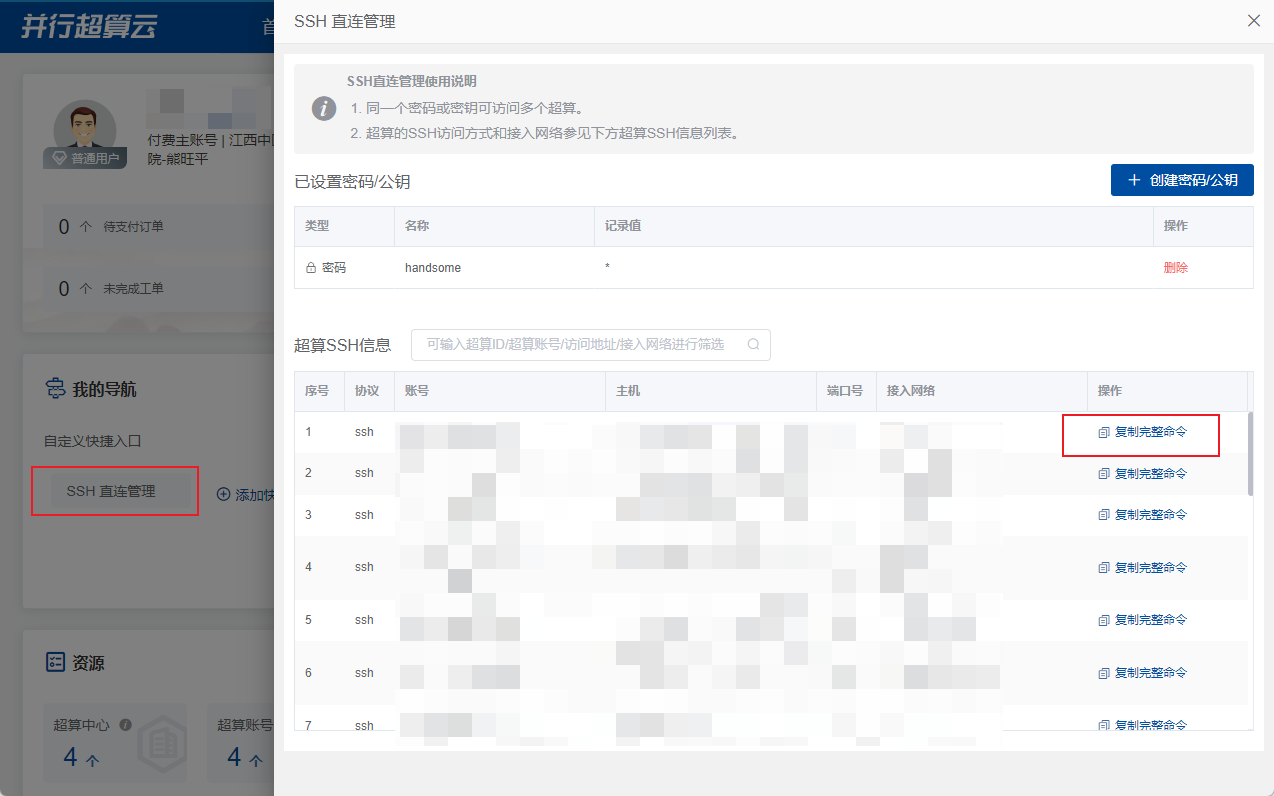Image resolution: width=1274 pixels, height=796 pixels.
Task: Copy the full command for row 5
Action: point(1142,620)
